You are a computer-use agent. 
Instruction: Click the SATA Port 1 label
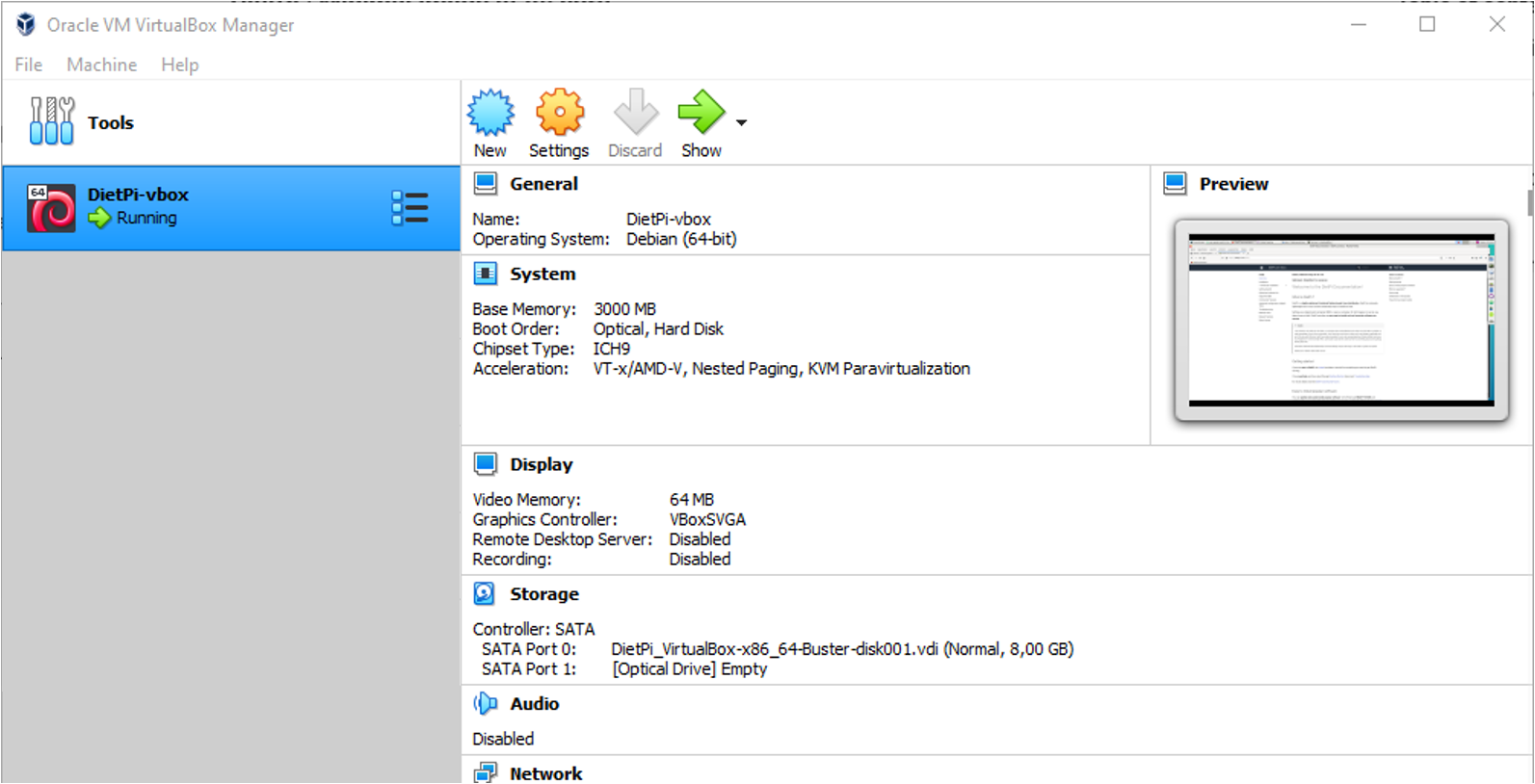[x=529, y=668]
